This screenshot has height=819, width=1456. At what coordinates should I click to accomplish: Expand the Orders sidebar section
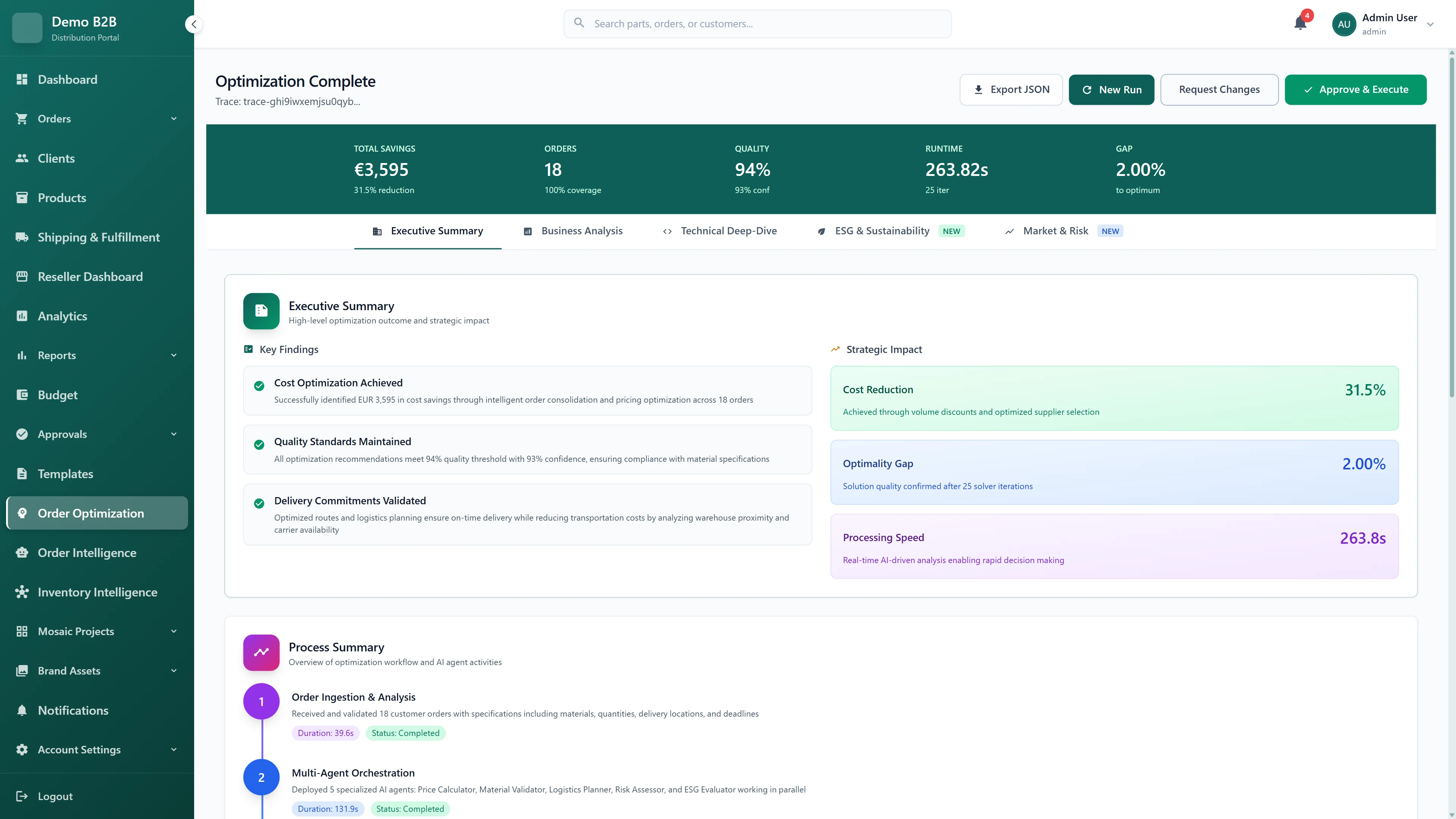174,119
